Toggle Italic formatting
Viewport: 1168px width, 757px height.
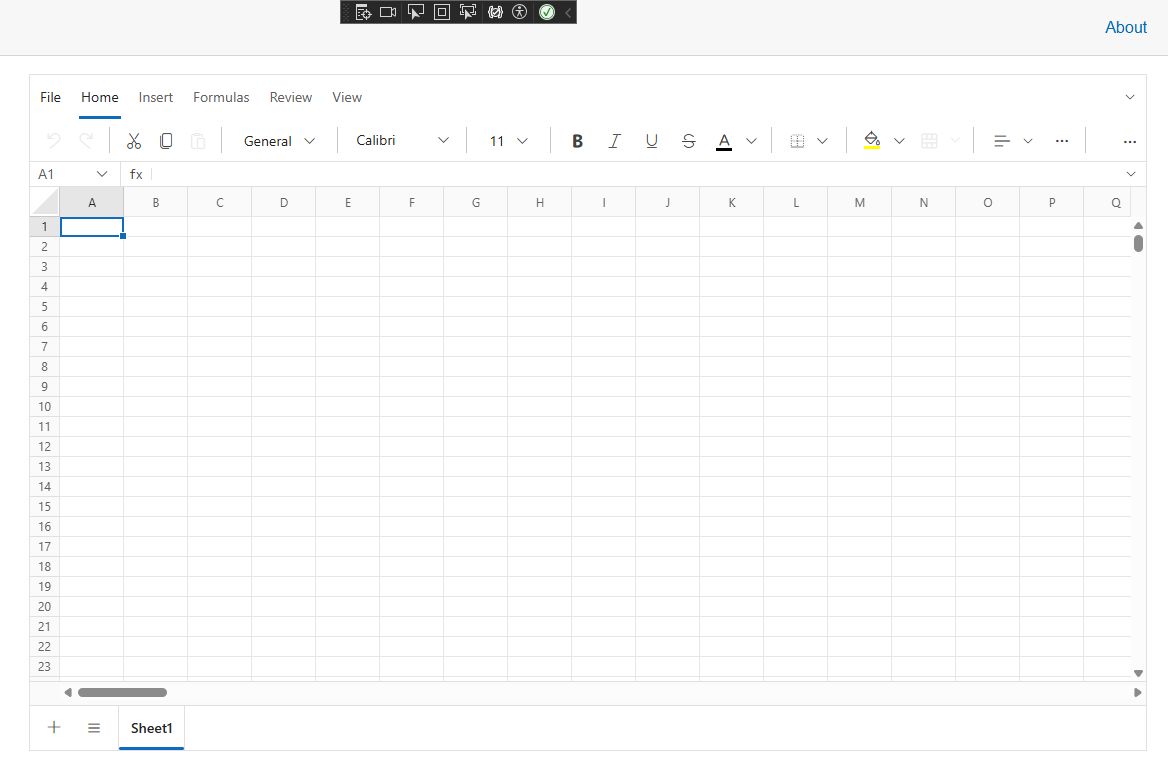pyautogui.click(x=615, y=141)
